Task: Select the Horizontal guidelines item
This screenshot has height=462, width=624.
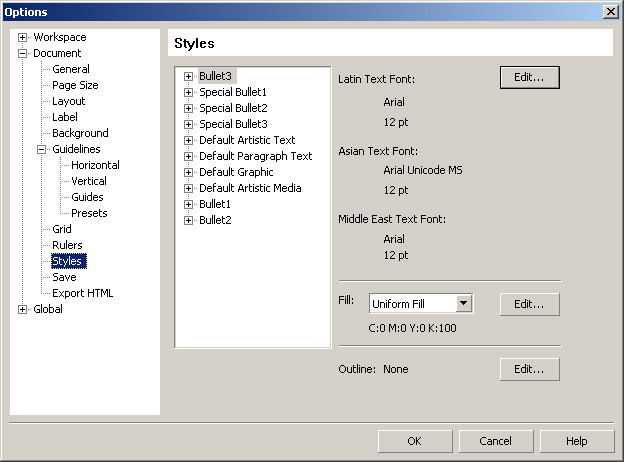Action: [95, 165]
